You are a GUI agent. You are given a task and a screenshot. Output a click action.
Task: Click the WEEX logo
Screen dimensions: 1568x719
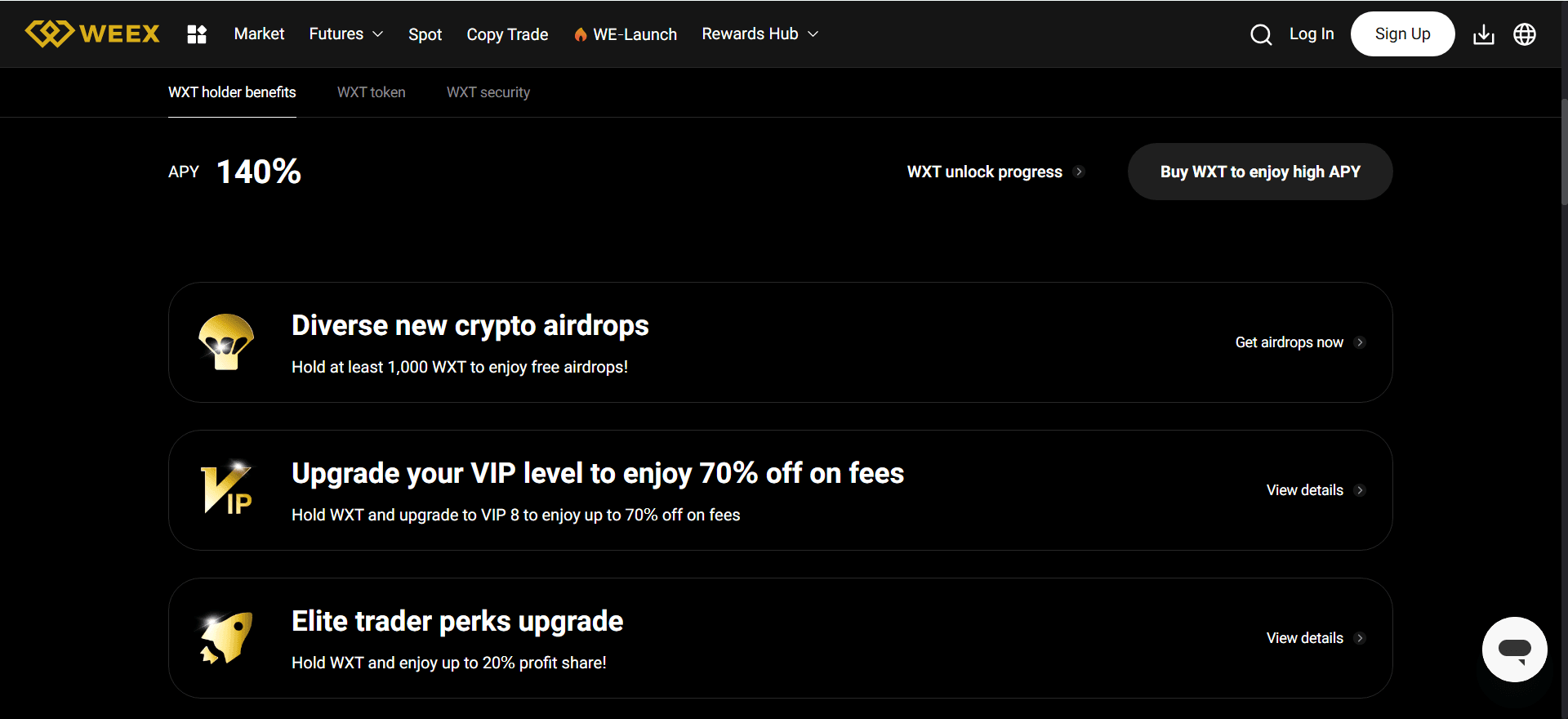pos(92,33)
